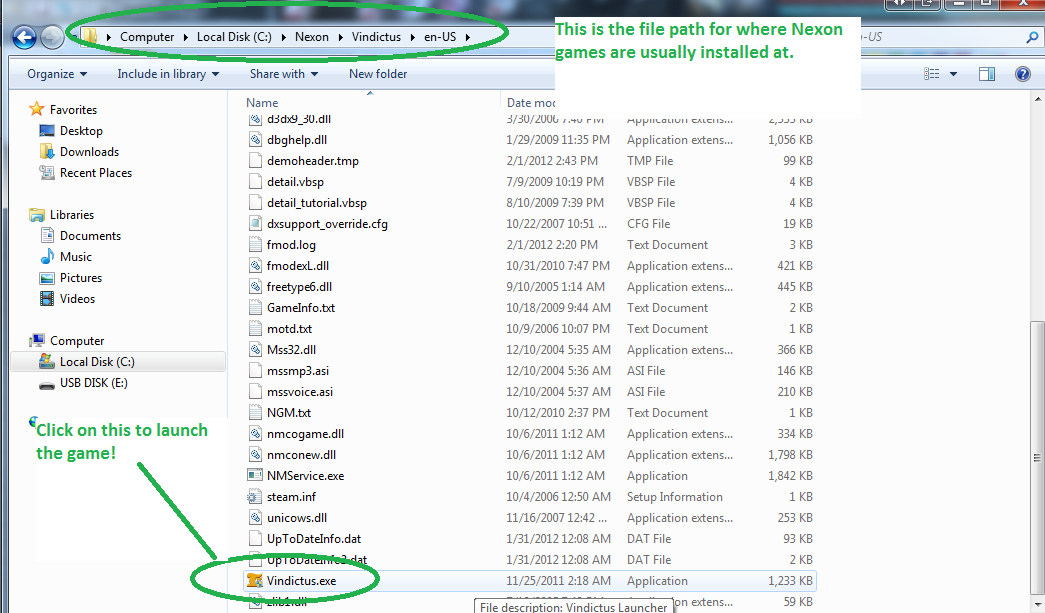The height and width of the screenshot is (613, 1045).
Task: Open the view options dropdown arrow
Action: click(x=953, y=74)
